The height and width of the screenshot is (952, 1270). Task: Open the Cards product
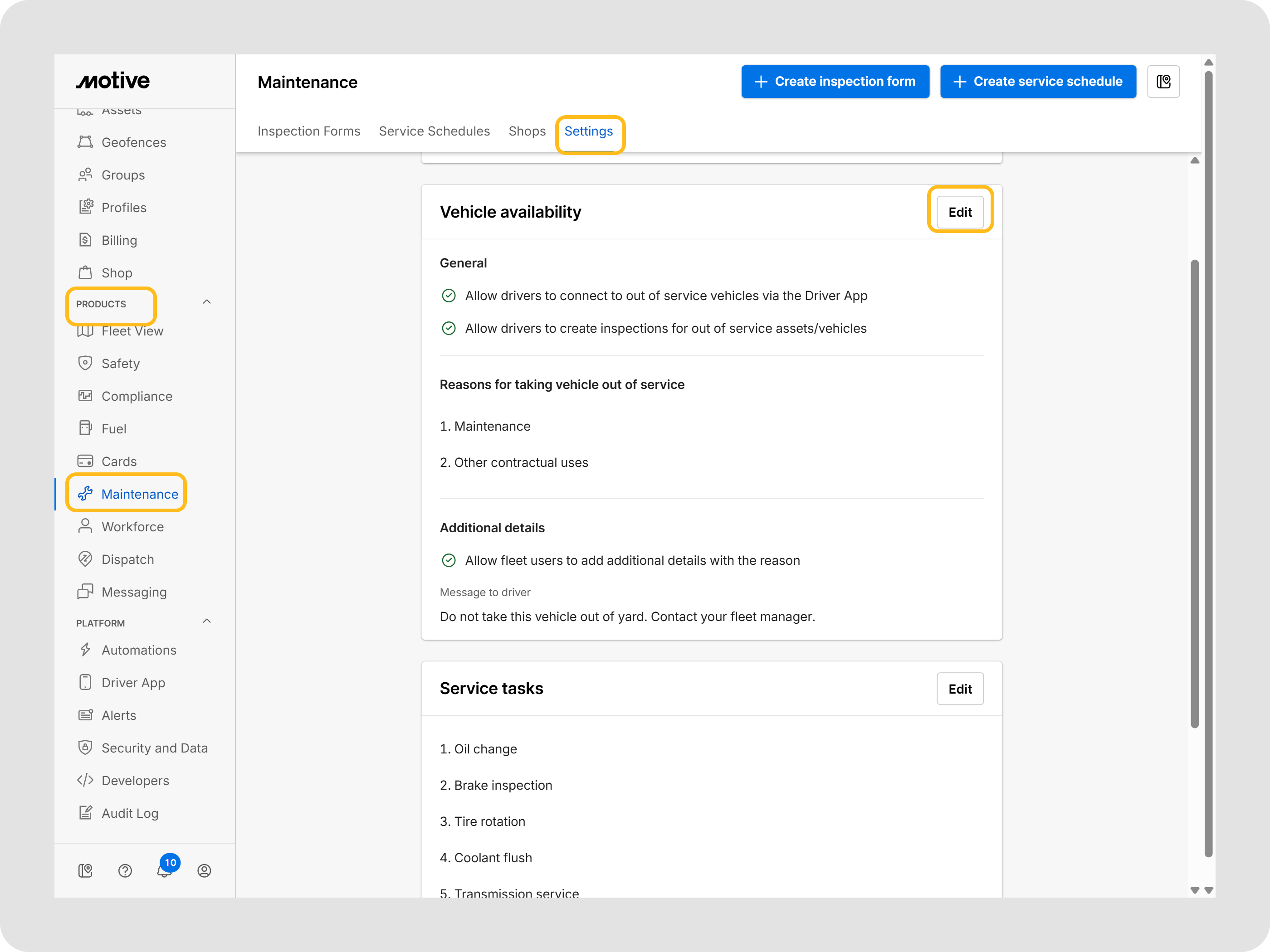click(107, 462)
